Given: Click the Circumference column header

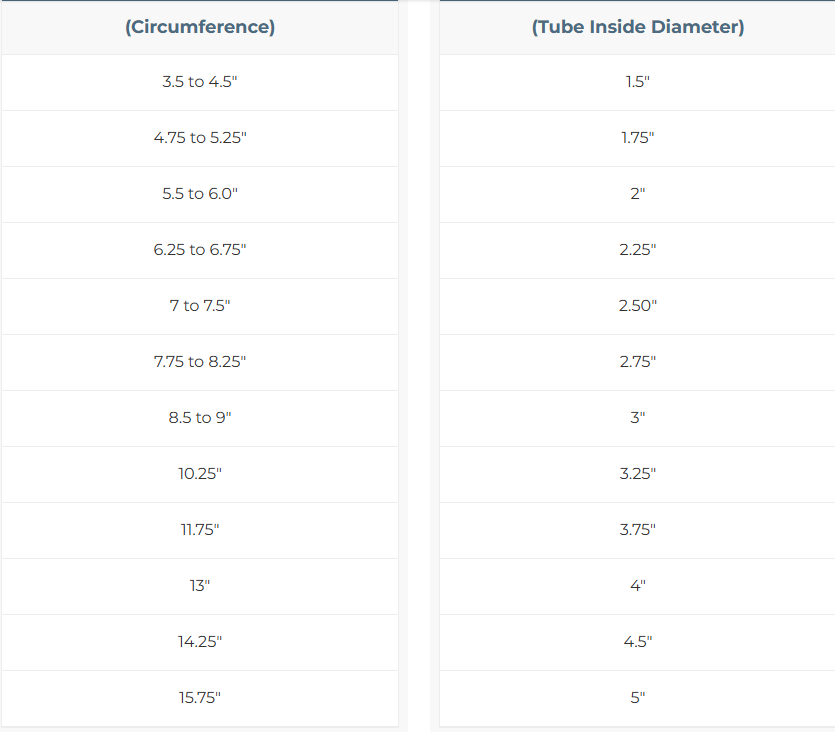Looking at the screenshot, I should click(x=200, y=27).
